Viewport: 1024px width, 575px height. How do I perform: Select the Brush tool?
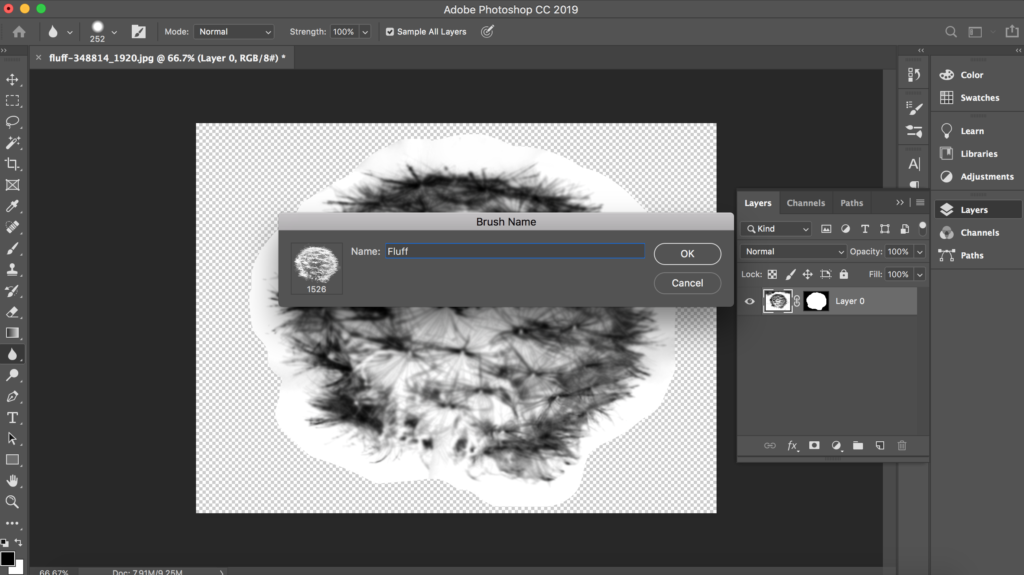(12, 248)
